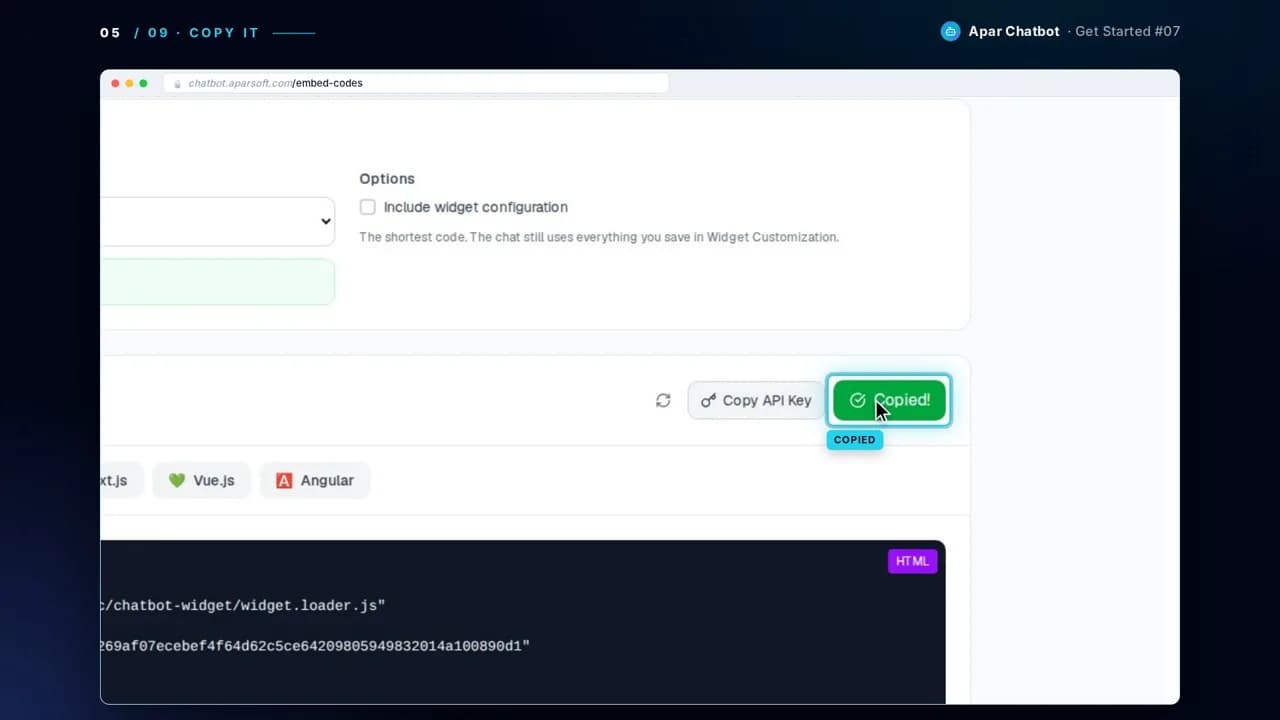Click the widget.loader.js code line
This screenshot has height=720, width=1280.
243,605
